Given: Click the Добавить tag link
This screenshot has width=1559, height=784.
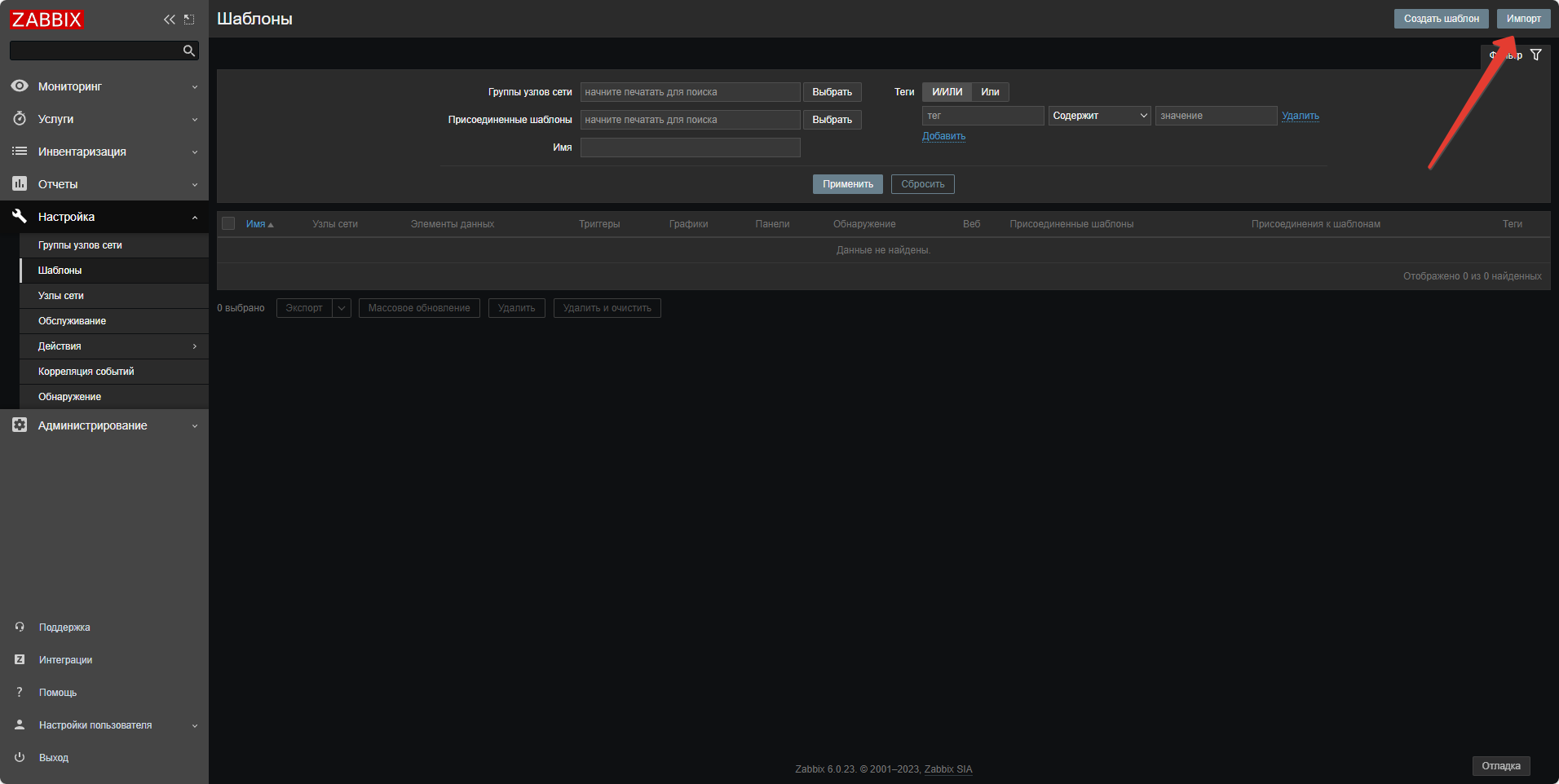Looking at the screenshot, I should click(943, 136).
